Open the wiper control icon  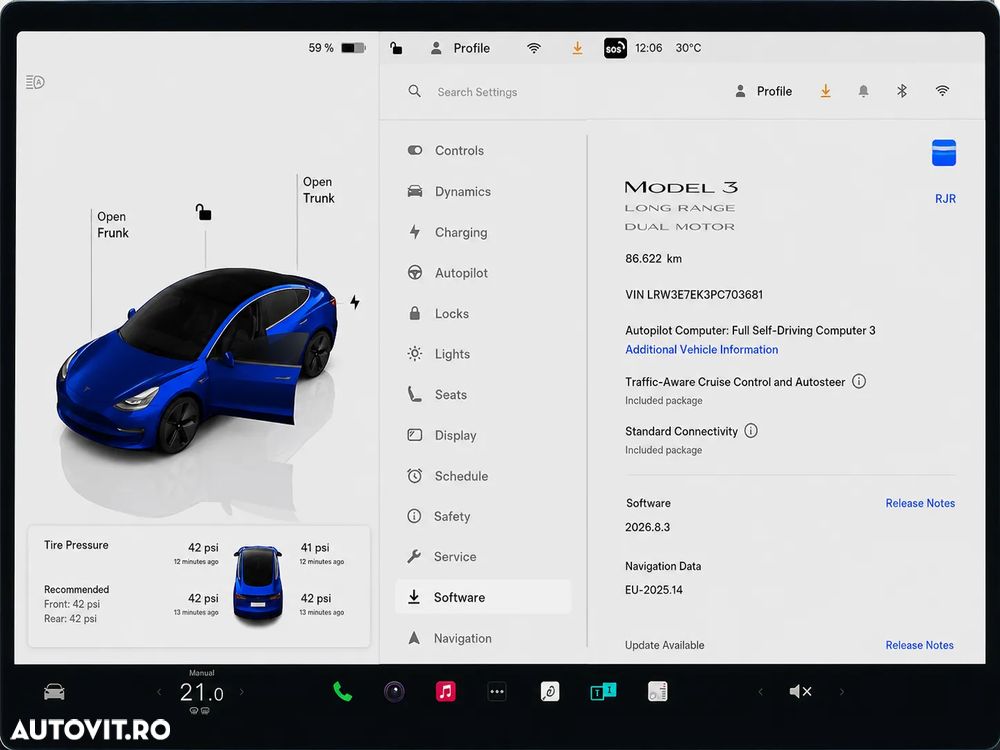point(550,691)
